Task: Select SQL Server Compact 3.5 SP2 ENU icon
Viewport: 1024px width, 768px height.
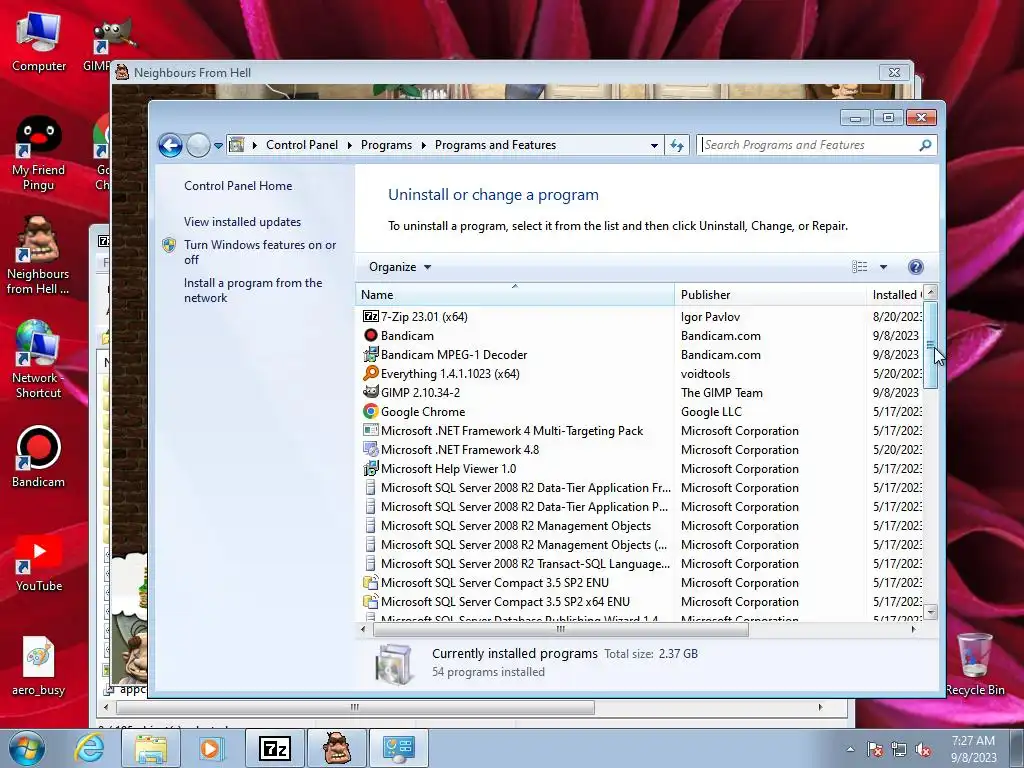Action: click(370, 583)
